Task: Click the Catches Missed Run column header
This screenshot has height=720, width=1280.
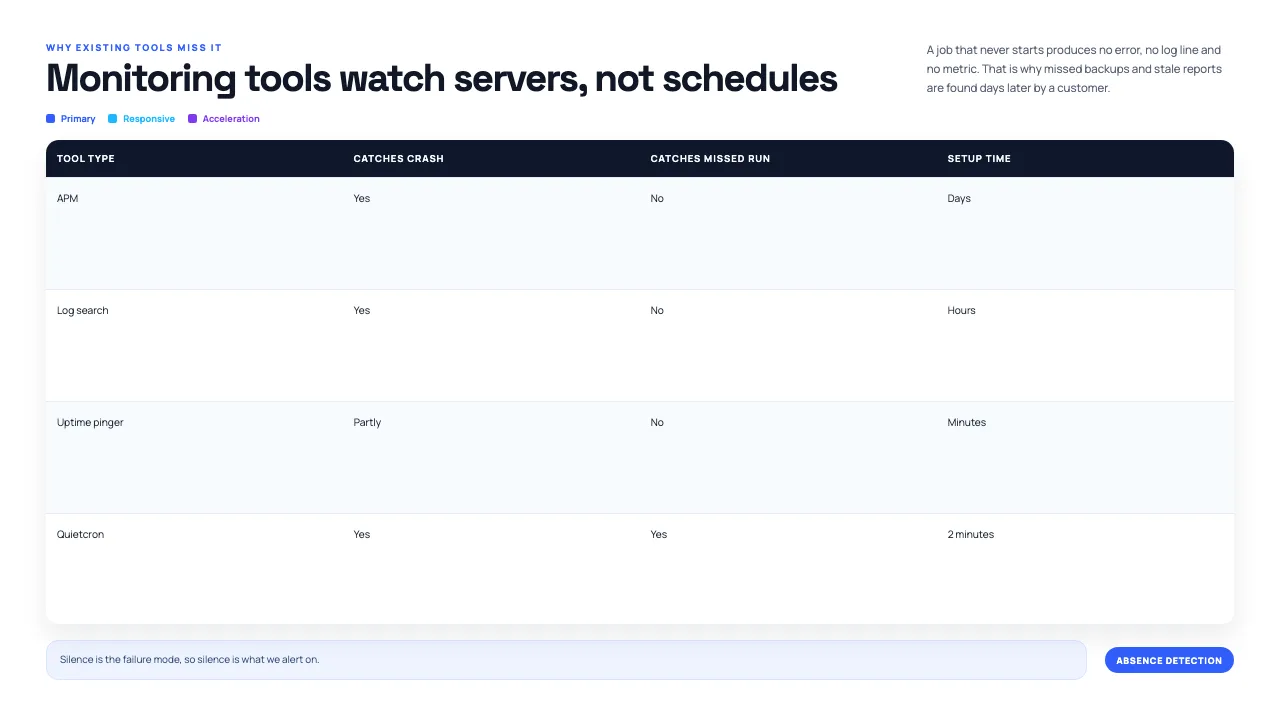Action: [x=710, y=158]
